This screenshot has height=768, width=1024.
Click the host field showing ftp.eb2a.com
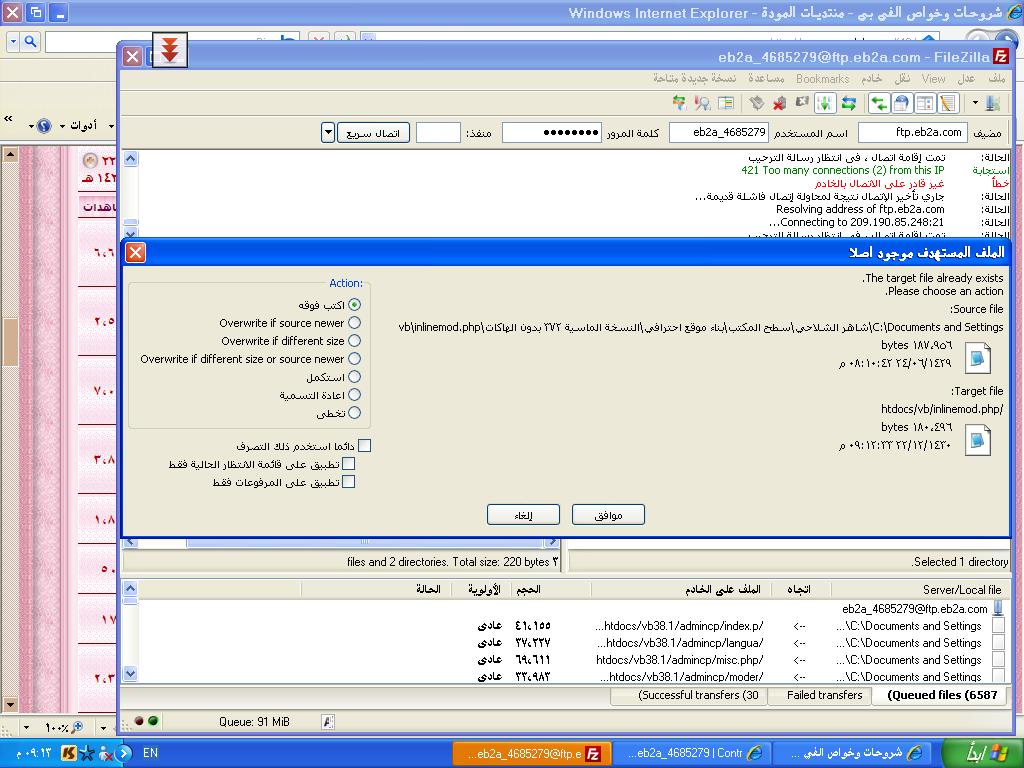pyautogui.click(x=912, y=132)
